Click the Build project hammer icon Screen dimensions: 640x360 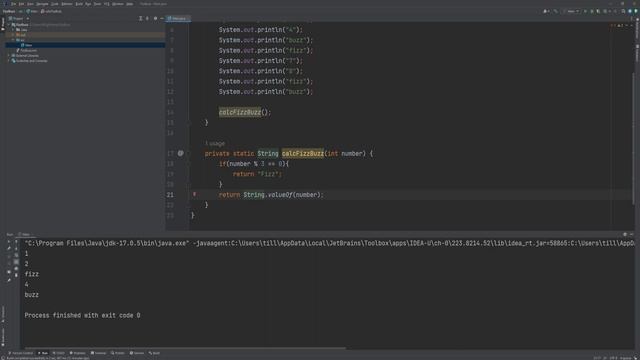coord(556,11)
